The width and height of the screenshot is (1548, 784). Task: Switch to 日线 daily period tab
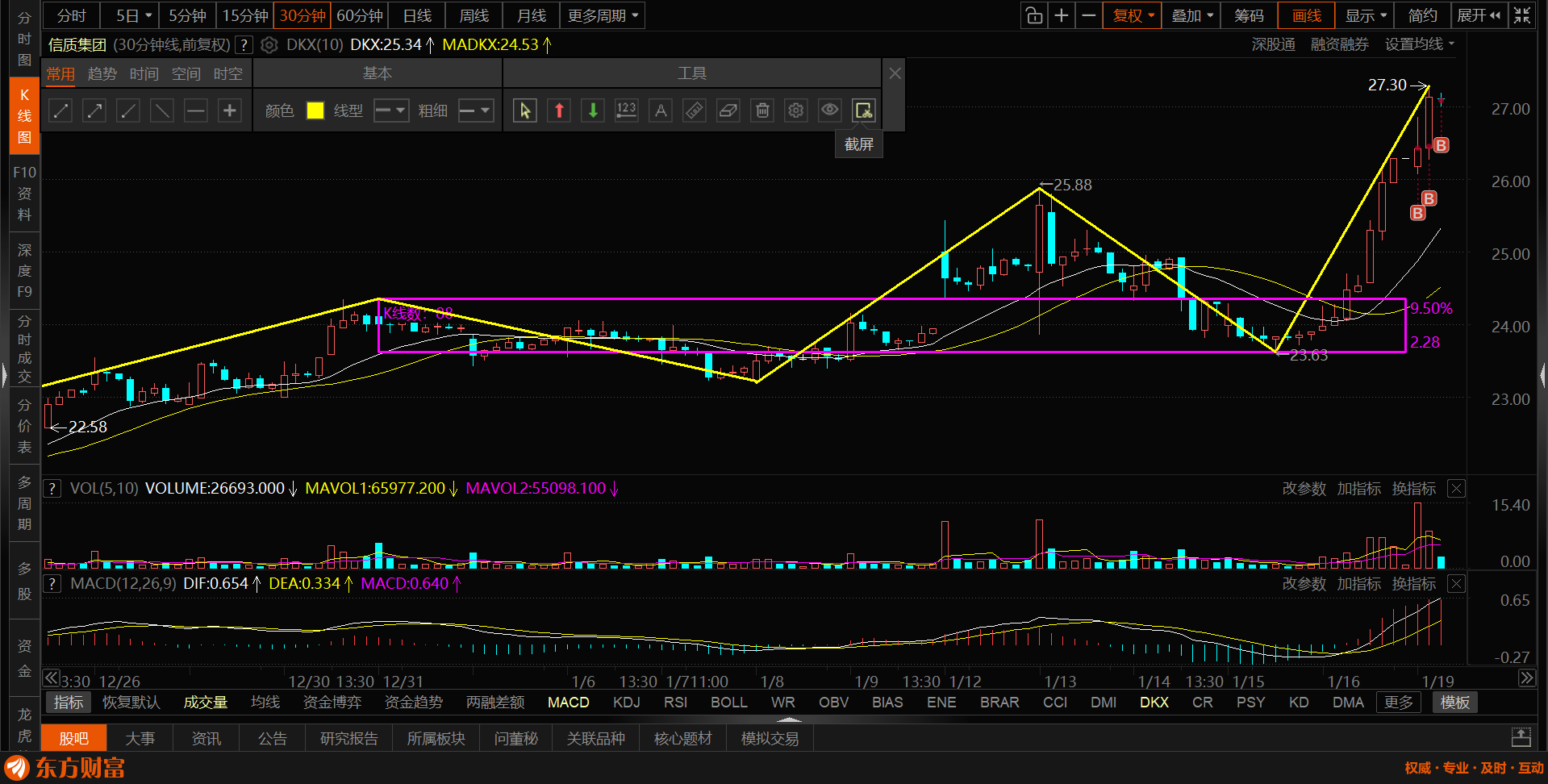(x=417, y=15)
